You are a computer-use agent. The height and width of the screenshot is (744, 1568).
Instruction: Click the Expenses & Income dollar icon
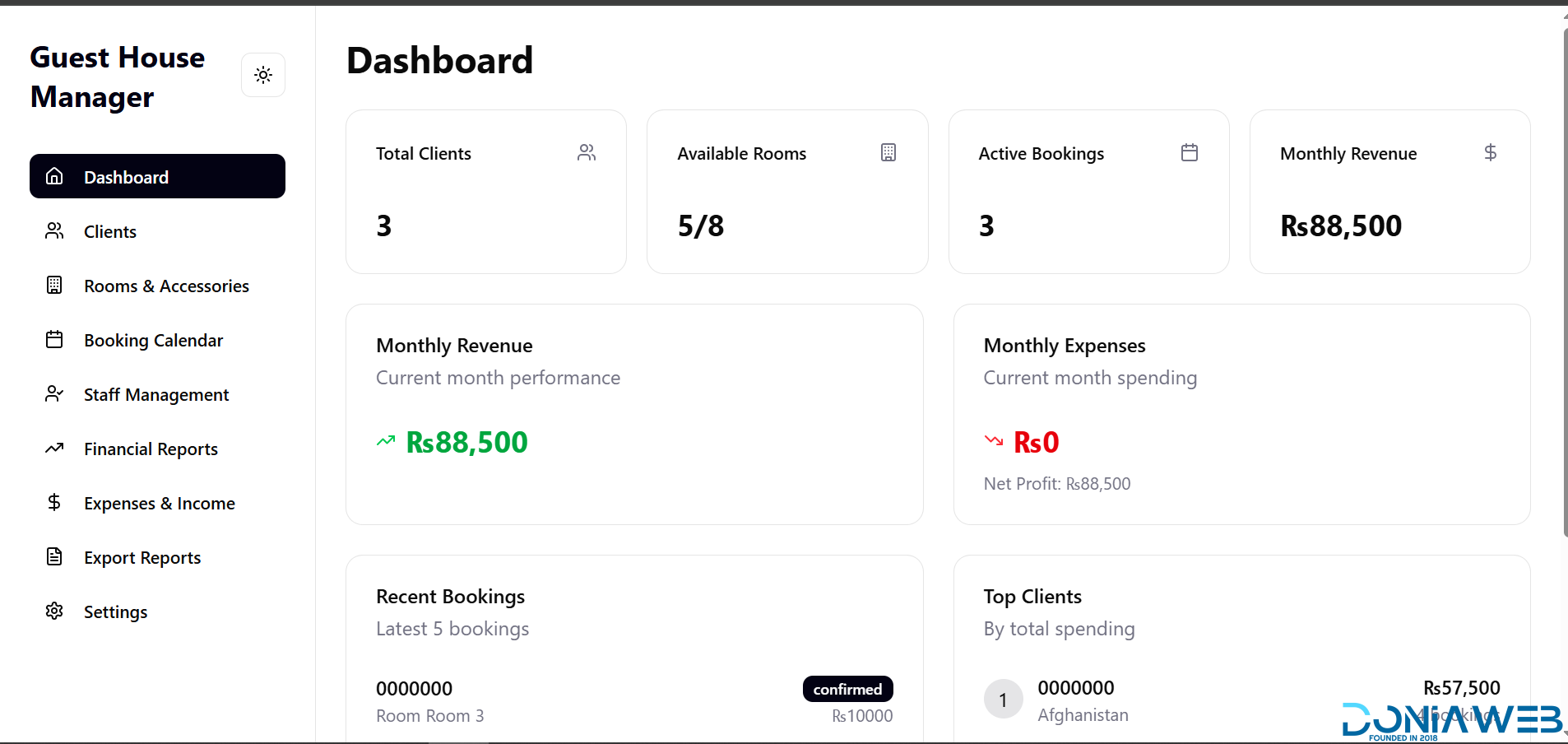pyautogui.click(x=54, y=503)
